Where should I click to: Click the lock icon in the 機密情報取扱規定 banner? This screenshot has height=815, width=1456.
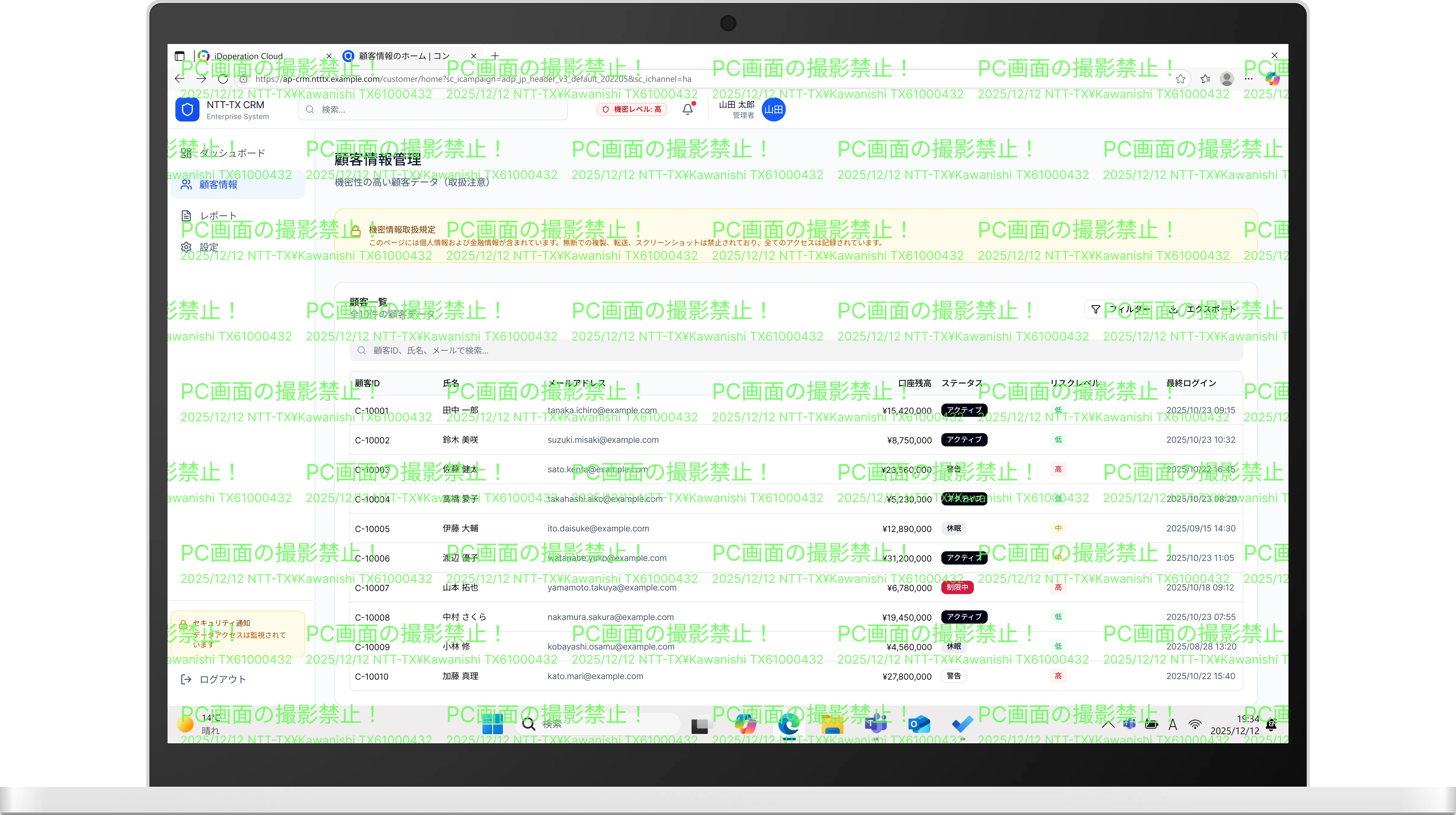coord(356,229)
